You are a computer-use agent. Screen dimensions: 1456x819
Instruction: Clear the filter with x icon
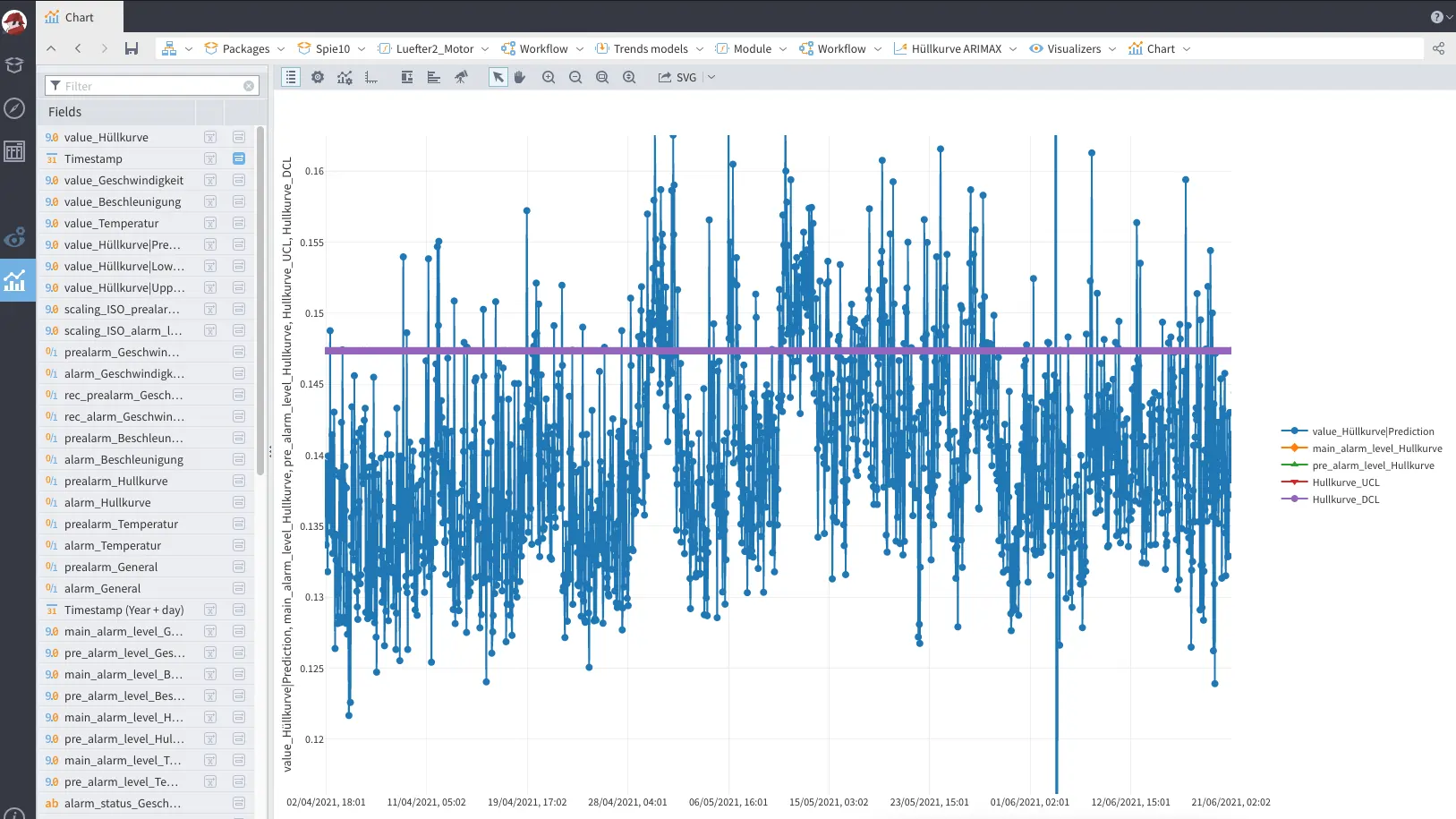(x=249, y=86)
